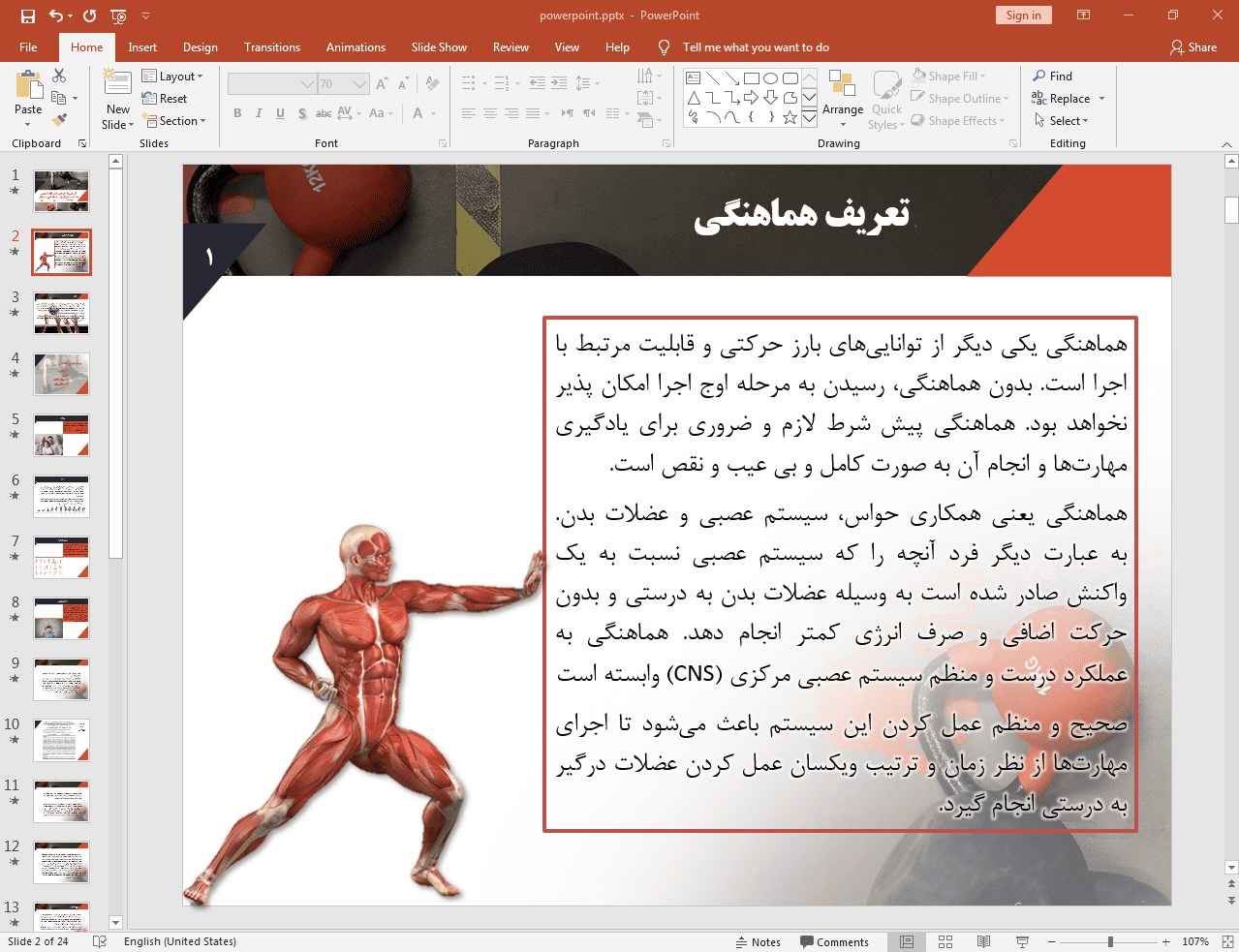Open the Layout dropdown
The image size is (1239, 952).
click(x=172, y=77)
